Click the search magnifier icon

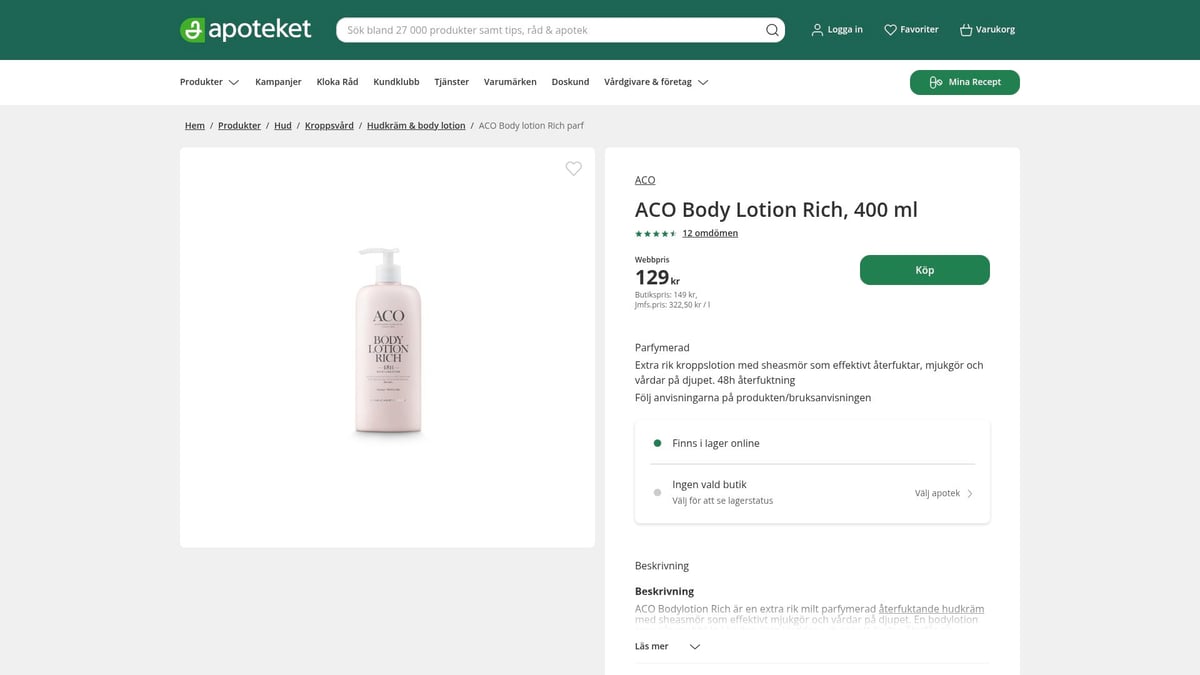coord(772,30)
